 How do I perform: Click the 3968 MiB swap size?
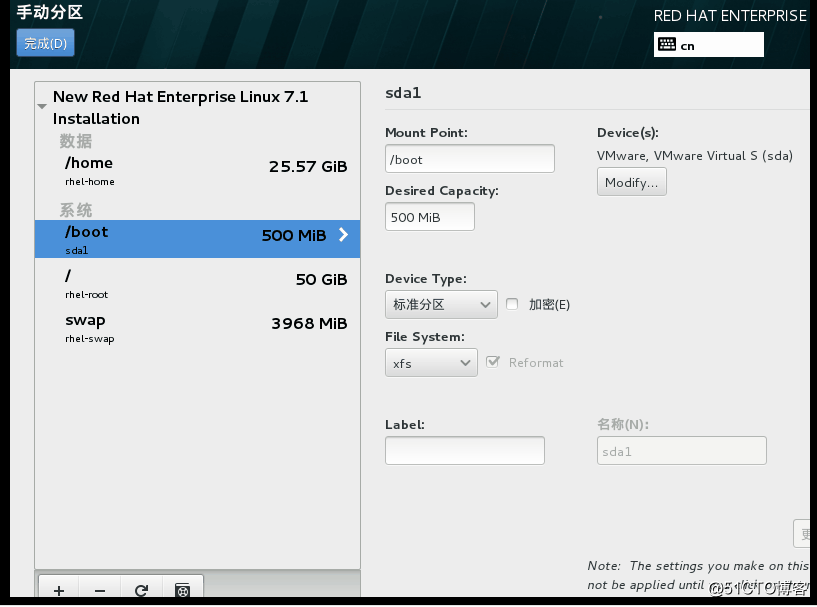(310, 324)
